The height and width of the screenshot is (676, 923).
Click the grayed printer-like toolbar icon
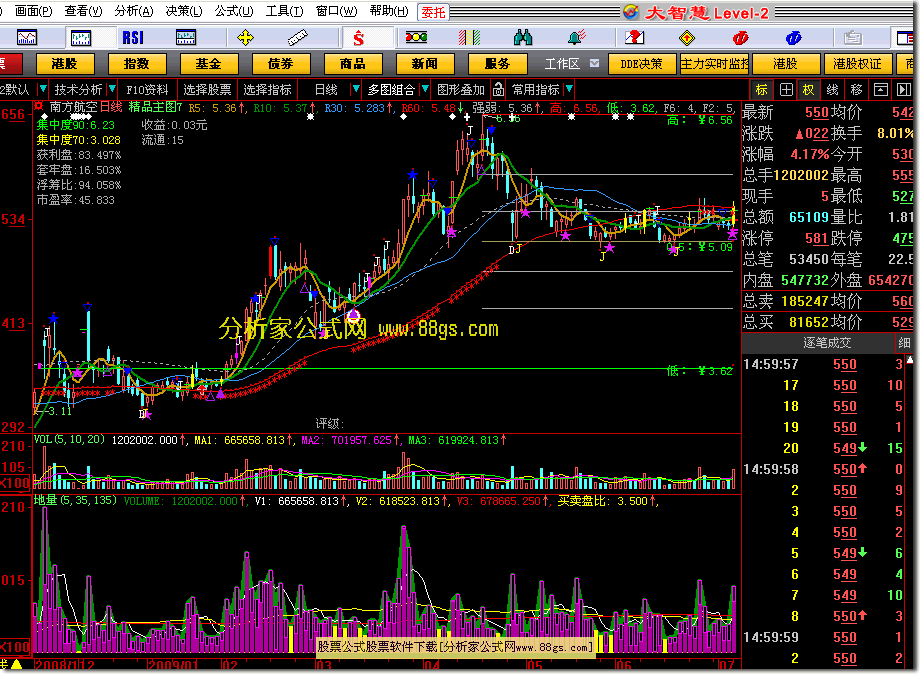[x=852, y=38]
